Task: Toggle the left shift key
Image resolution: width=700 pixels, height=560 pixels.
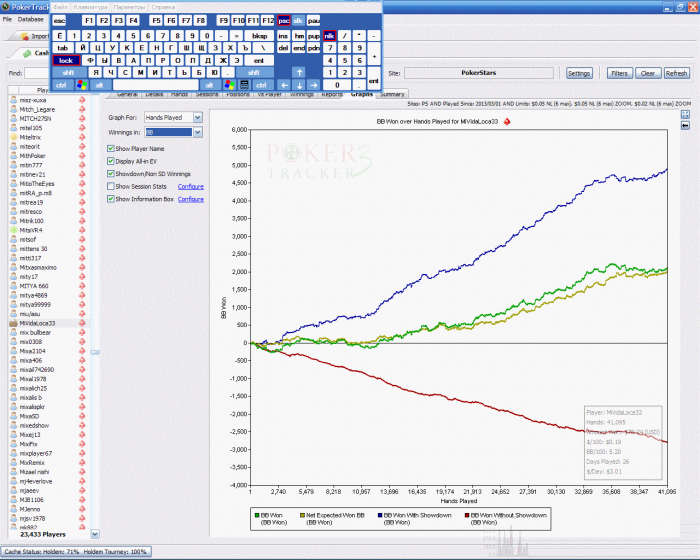Action: click(68, 72)
